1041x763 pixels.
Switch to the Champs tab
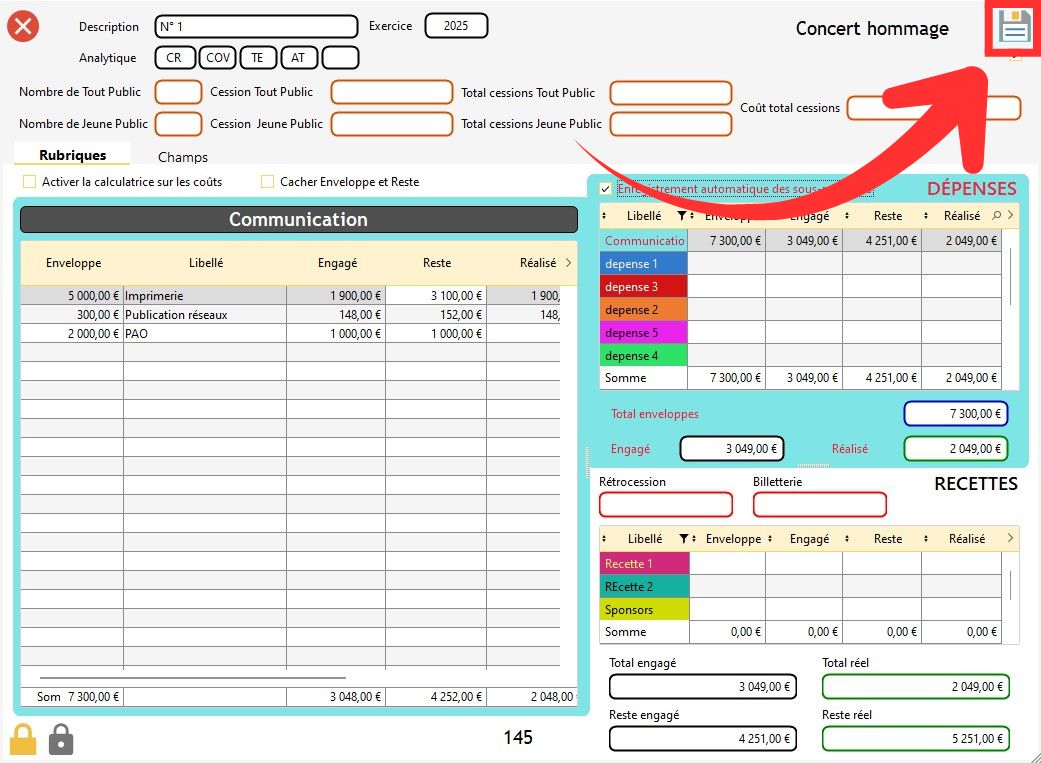coord(183,157)
